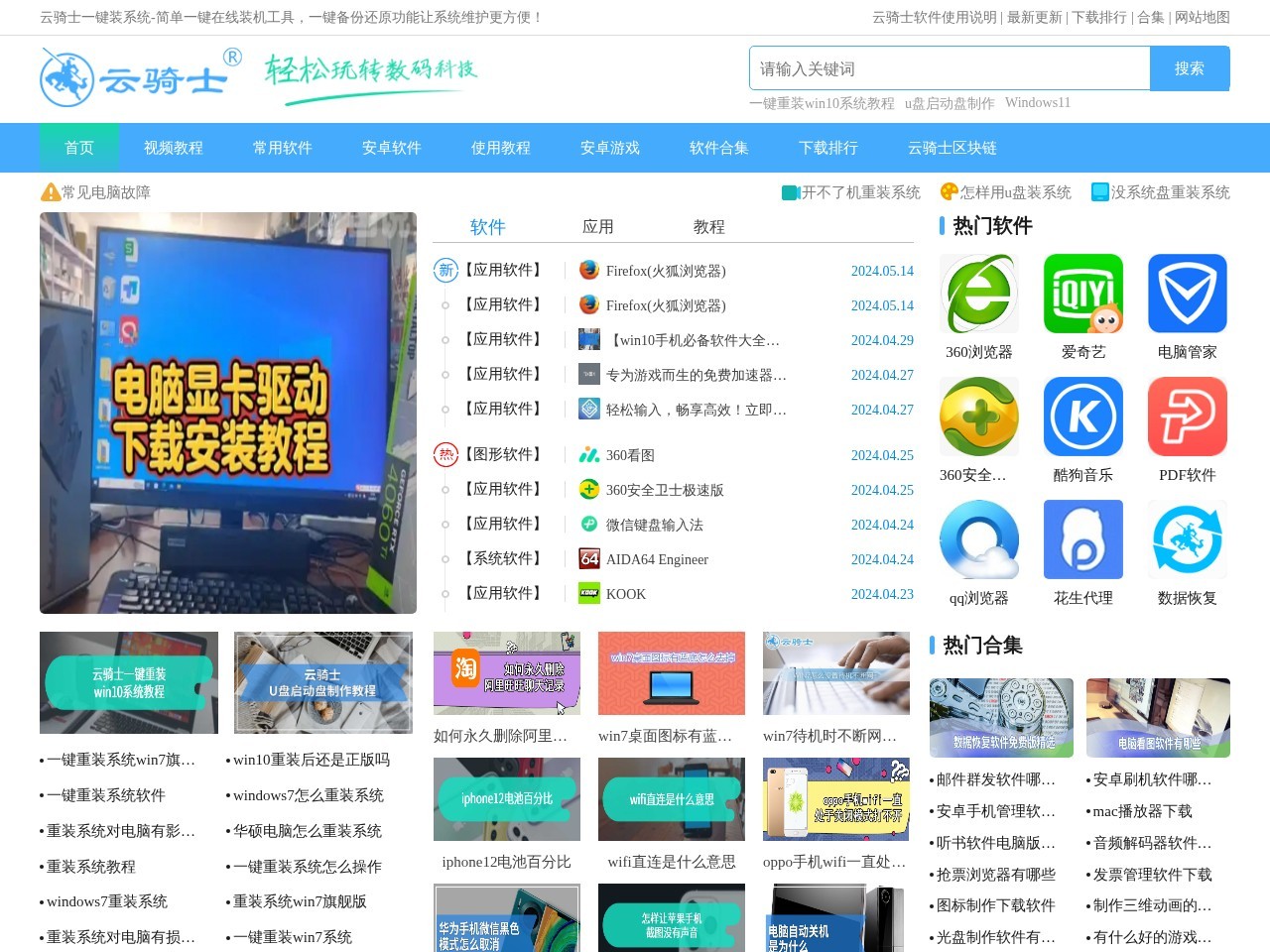Open the 视频教程 menu item
The width and height of the screenshot is (1270, 952).
point(173,147)
